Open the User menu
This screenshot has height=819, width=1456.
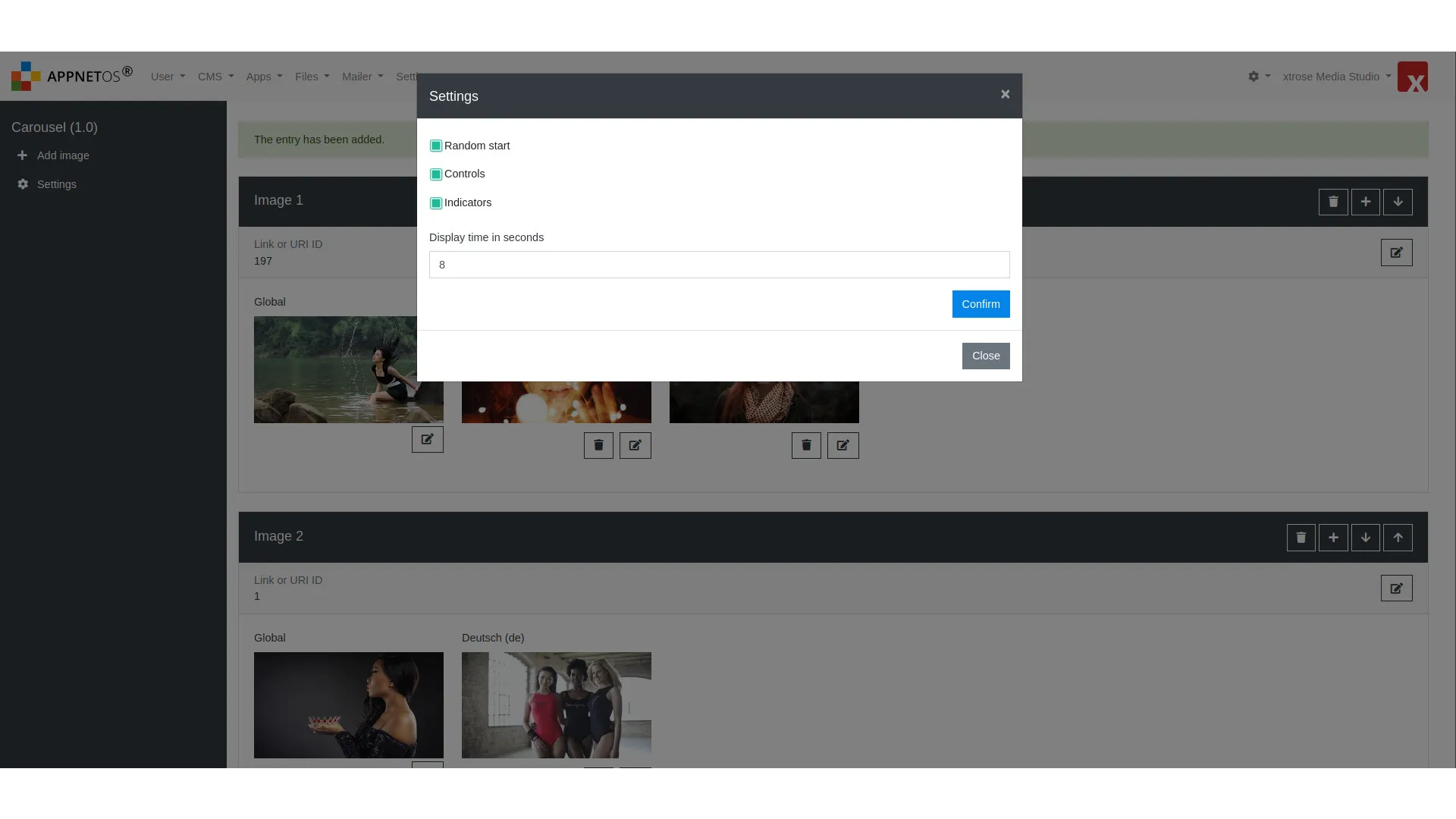pyautogui.click(x=167, y=76)
